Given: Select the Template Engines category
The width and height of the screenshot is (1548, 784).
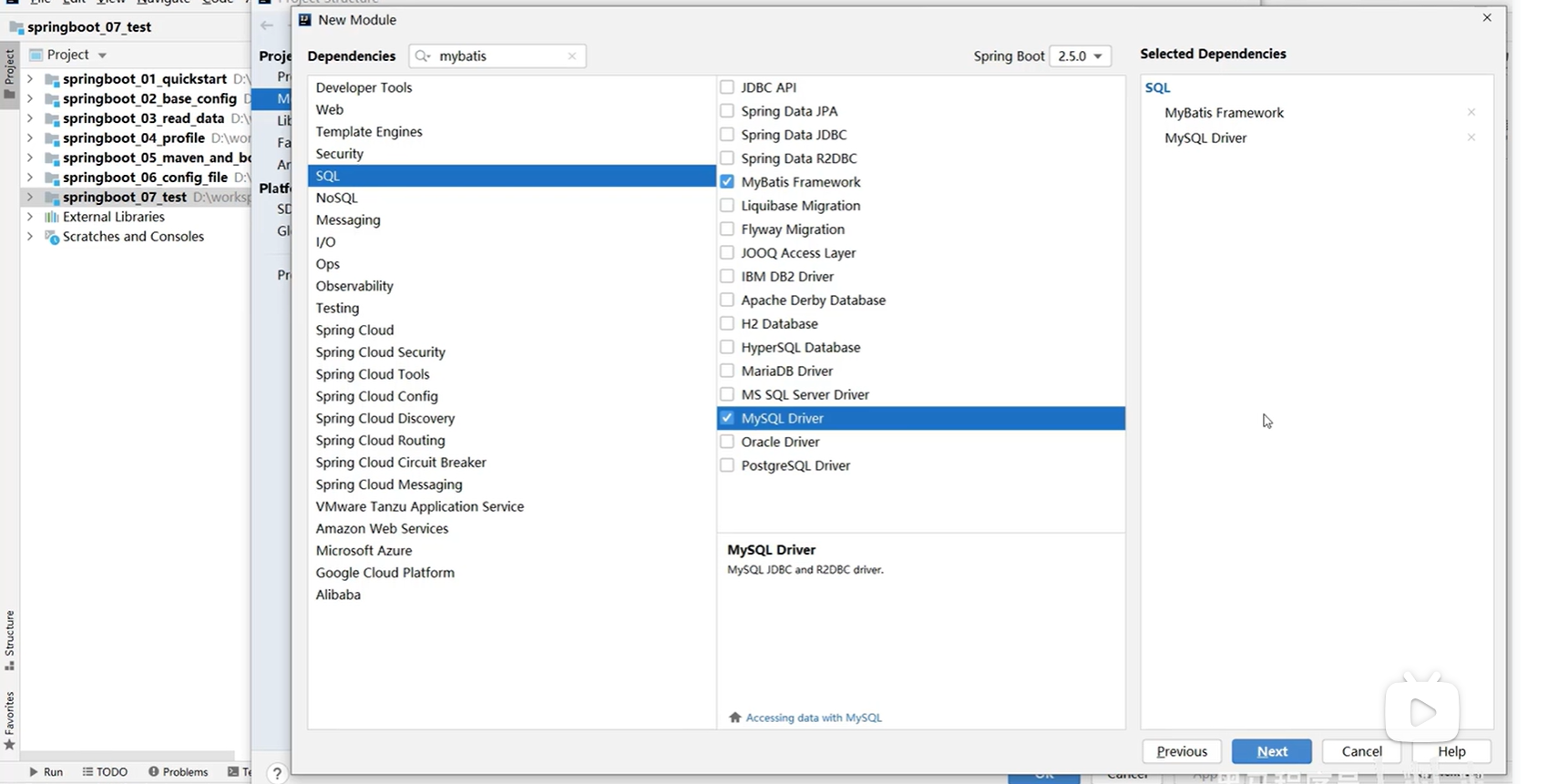Looking at the screenshot, I should [x=512, y=132].
